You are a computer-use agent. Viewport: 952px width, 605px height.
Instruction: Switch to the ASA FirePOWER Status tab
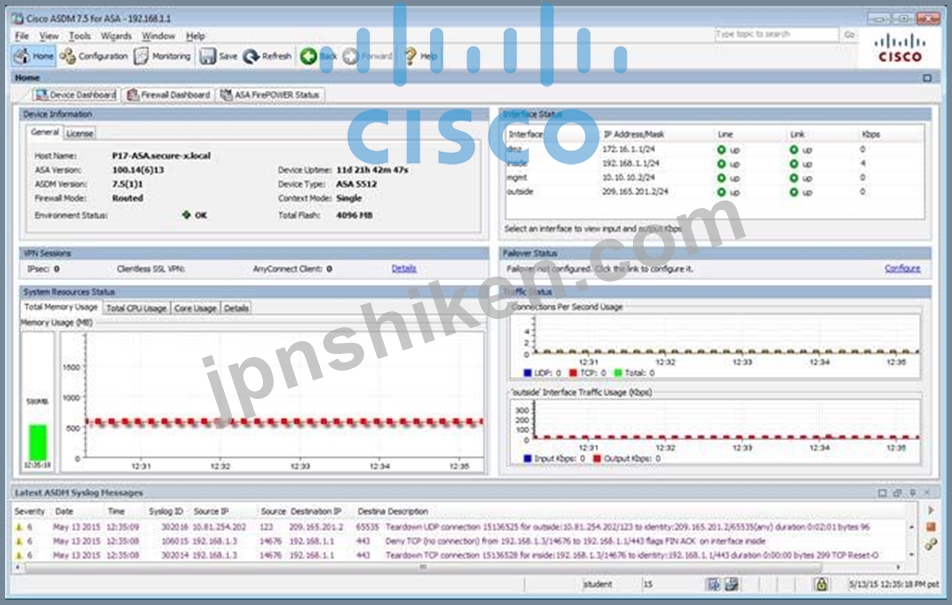(270, 95)
